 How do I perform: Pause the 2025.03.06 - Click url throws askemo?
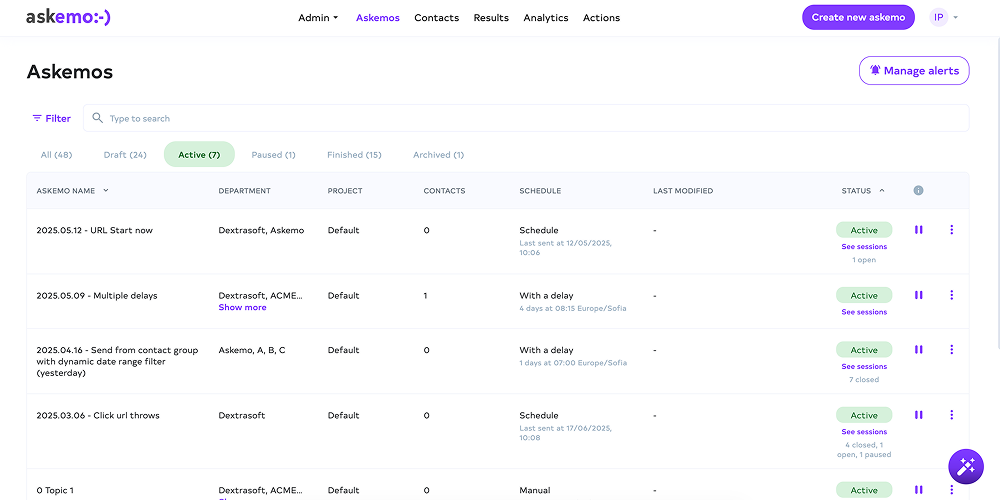point(918,415)
